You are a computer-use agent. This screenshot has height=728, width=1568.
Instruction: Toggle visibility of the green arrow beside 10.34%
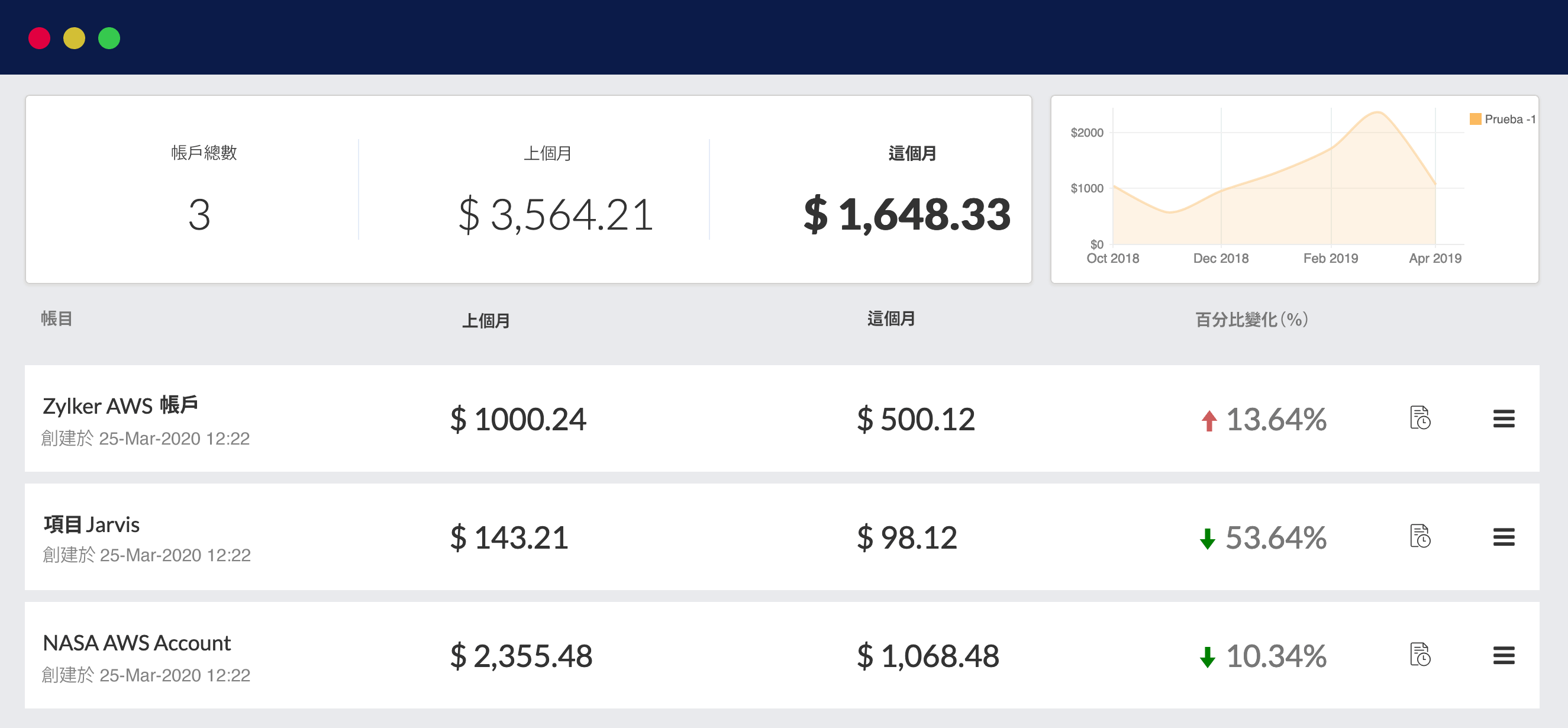[1207, 658]
